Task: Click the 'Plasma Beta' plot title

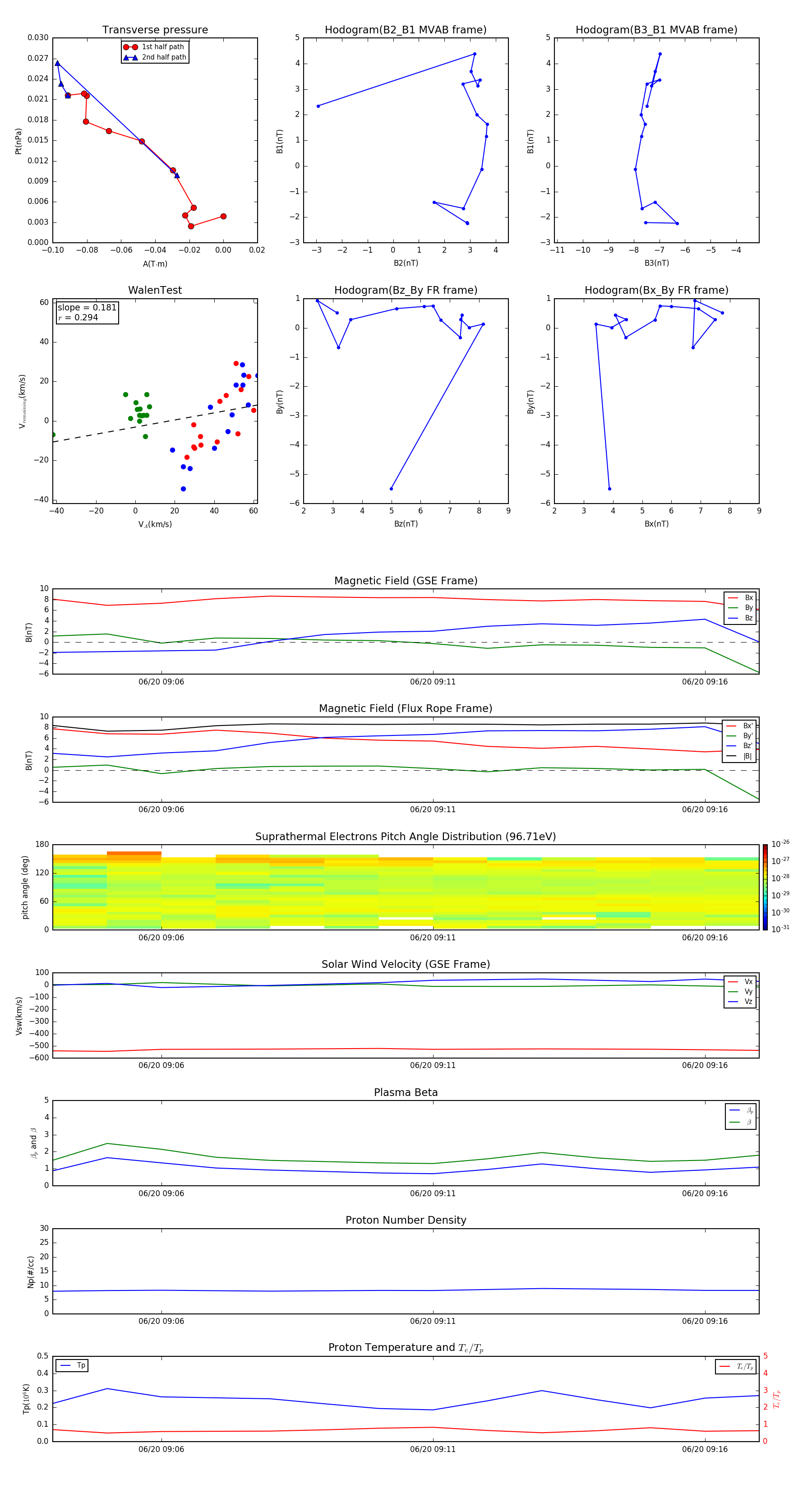Action: [x=406, y=1092]
